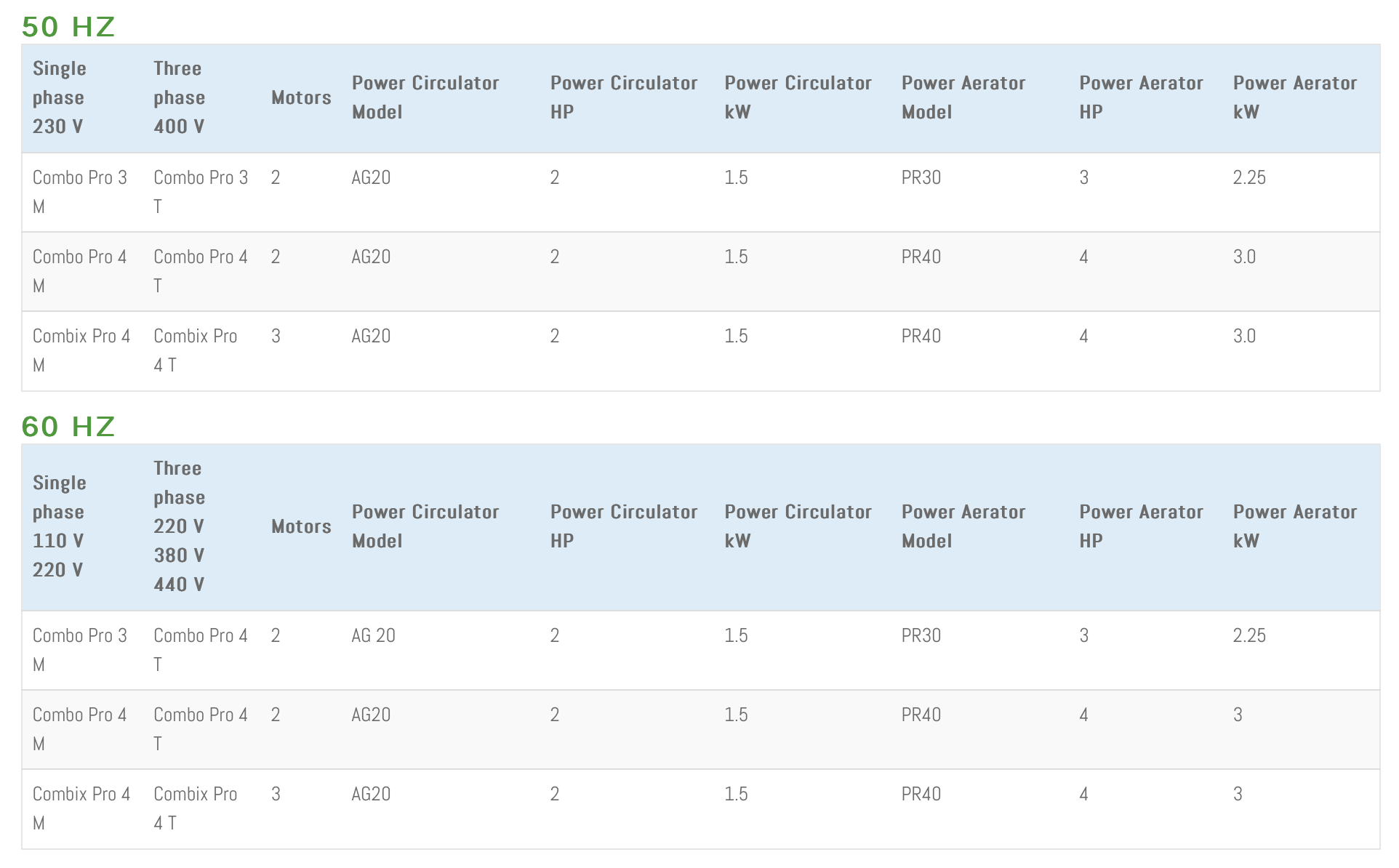Click PR30 aerator model in 60 HZ table
The image size is (1399, 868).
(921, 636)
